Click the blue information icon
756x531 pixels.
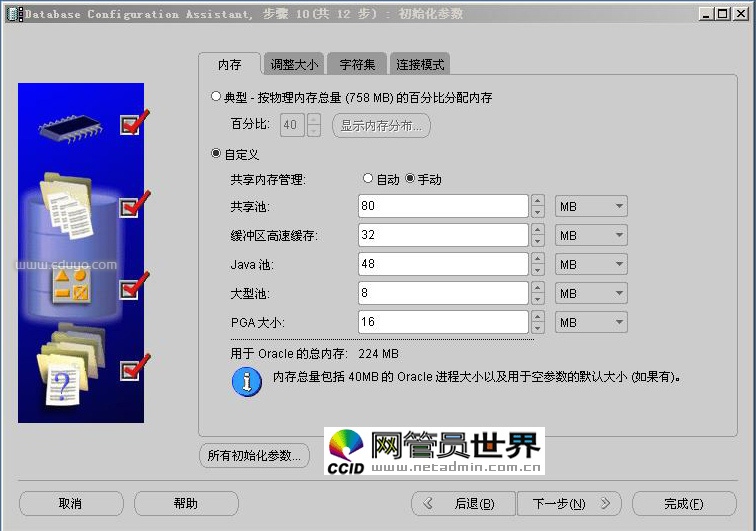click(x=246, y=381)
